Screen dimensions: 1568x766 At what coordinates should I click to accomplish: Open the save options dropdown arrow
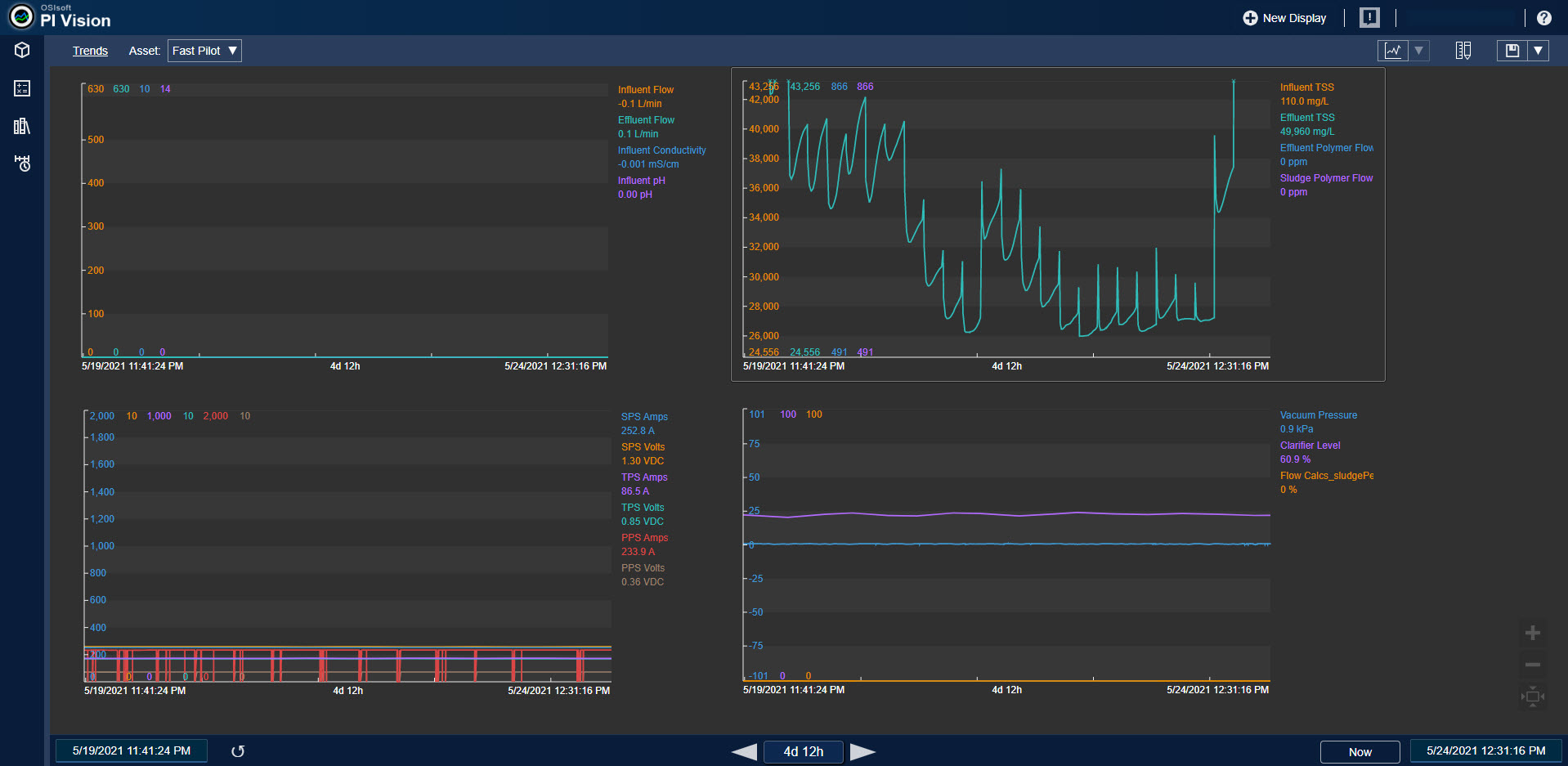pyautogui.click(x=1539, y=51)
